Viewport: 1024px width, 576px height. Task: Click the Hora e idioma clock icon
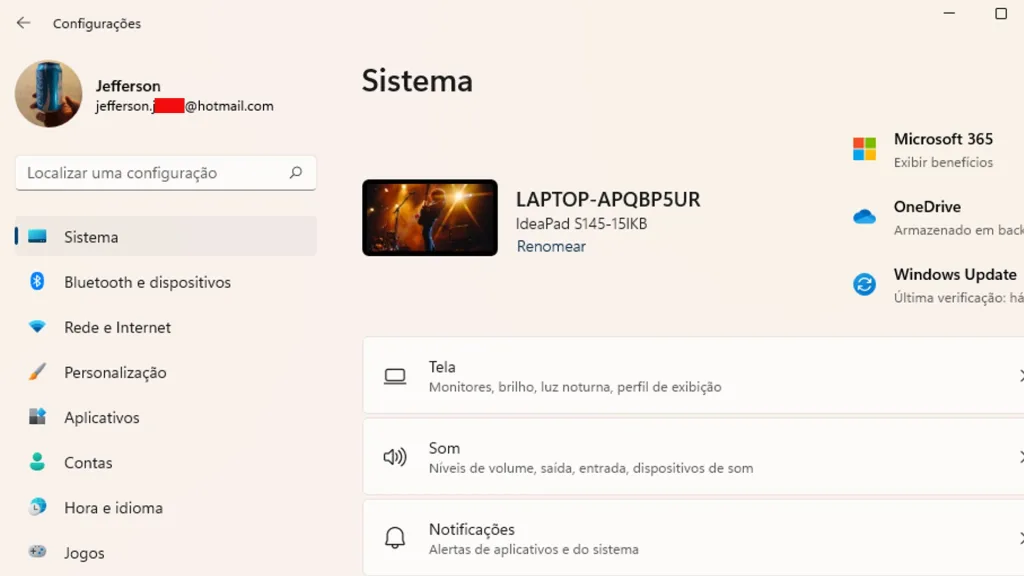[37, 507]
